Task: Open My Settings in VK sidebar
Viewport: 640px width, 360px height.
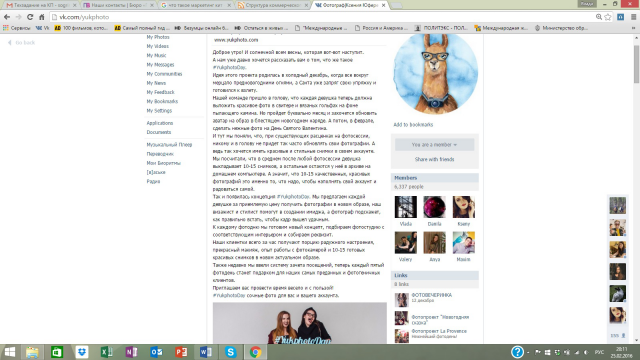Action: (159, 111)
